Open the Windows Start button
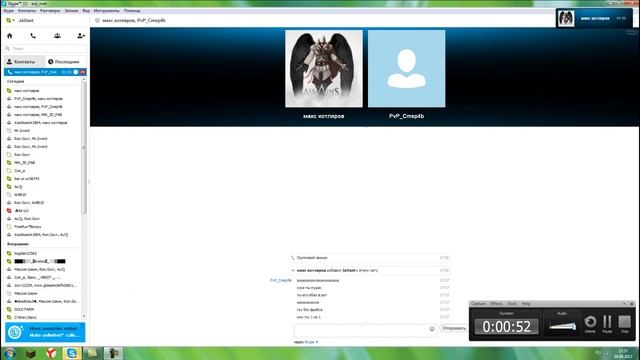Viewport: 640px width, 360px height. tap(9, 353)
